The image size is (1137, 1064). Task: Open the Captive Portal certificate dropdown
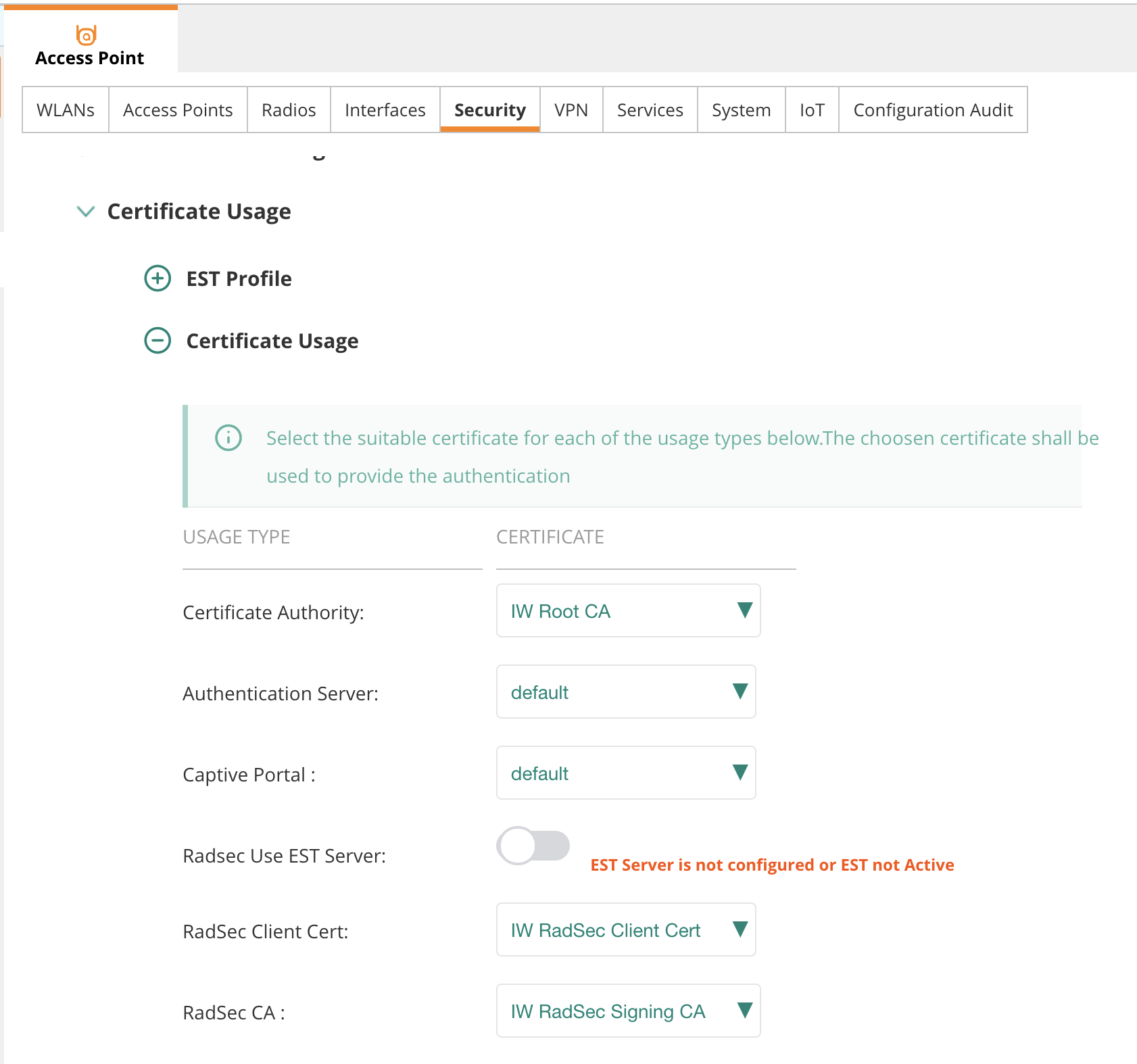coord(625,773)
